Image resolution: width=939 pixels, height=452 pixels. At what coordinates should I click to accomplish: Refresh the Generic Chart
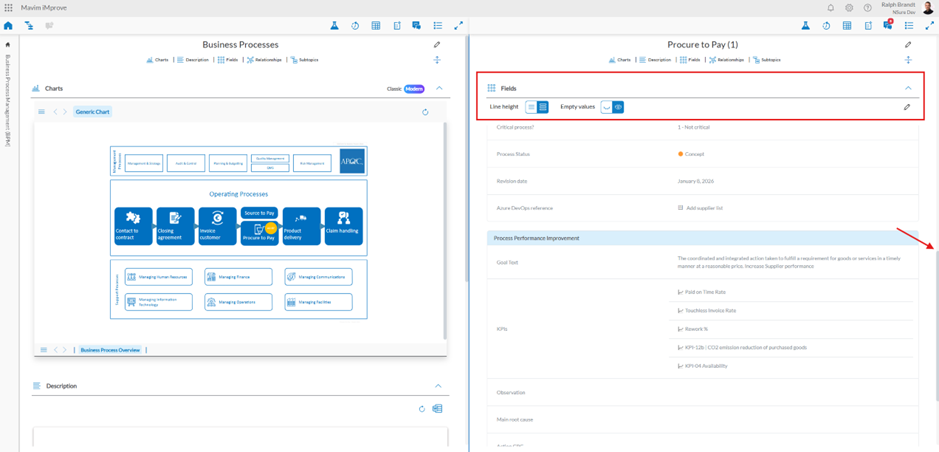click(425, 112)
